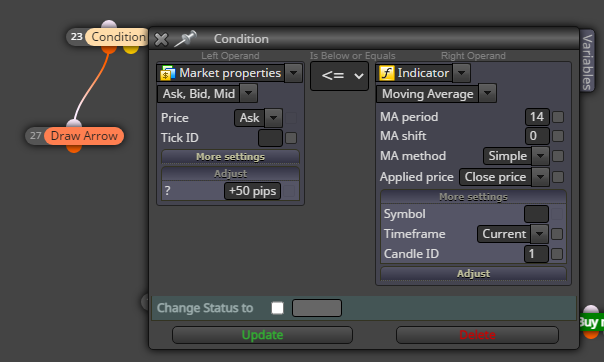Collapse left operand More settings section
The height and width of the screenshot is (362, 604).
click(x=230, y=157)
